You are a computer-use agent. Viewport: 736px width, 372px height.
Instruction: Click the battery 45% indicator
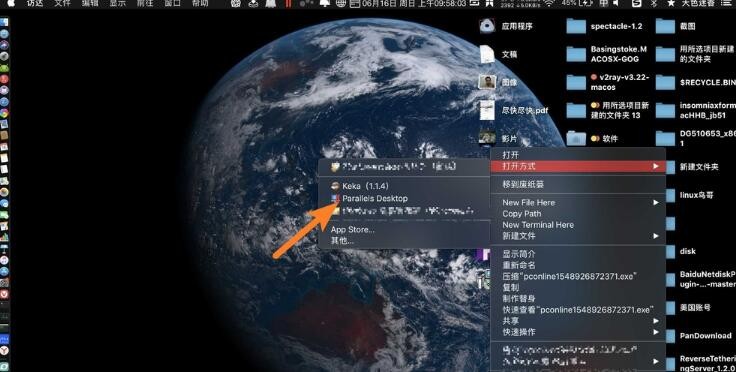[577, 3]
